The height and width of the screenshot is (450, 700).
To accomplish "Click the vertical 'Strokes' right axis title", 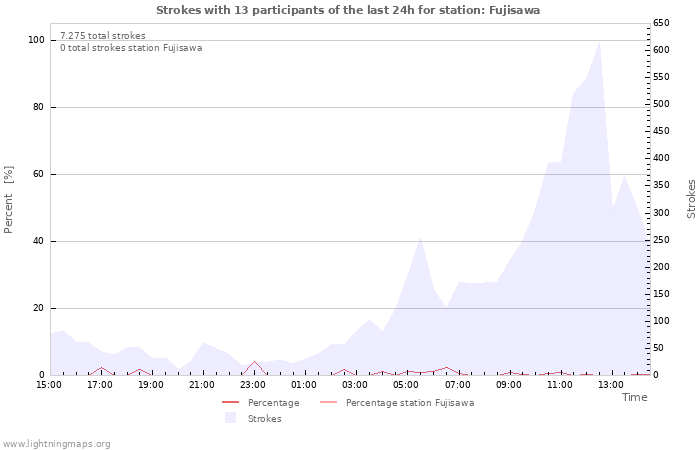I will point(691,198).
